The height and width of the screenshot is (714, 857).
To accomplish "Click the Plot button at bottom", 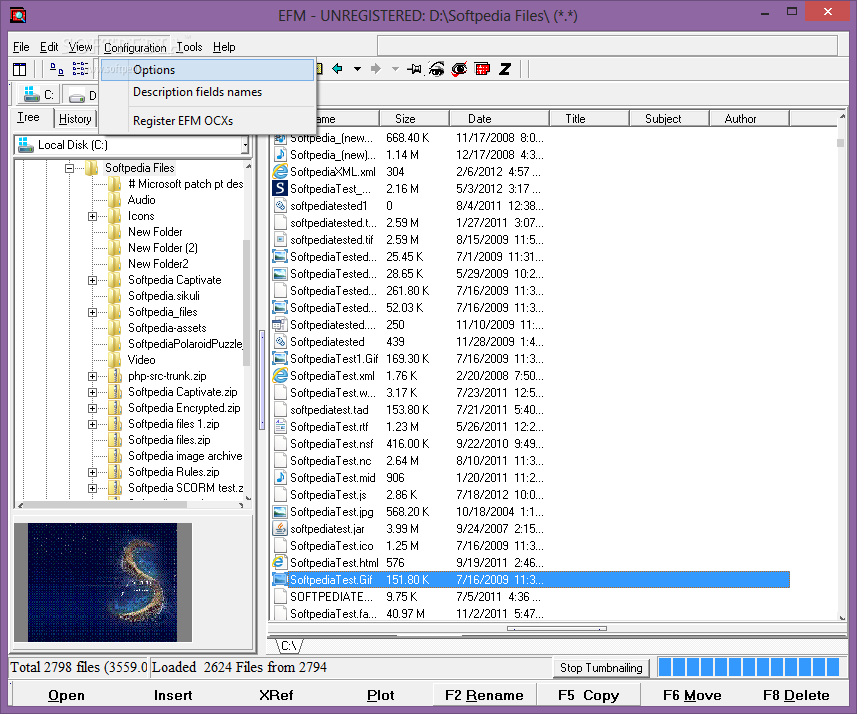I will point(380,695).
